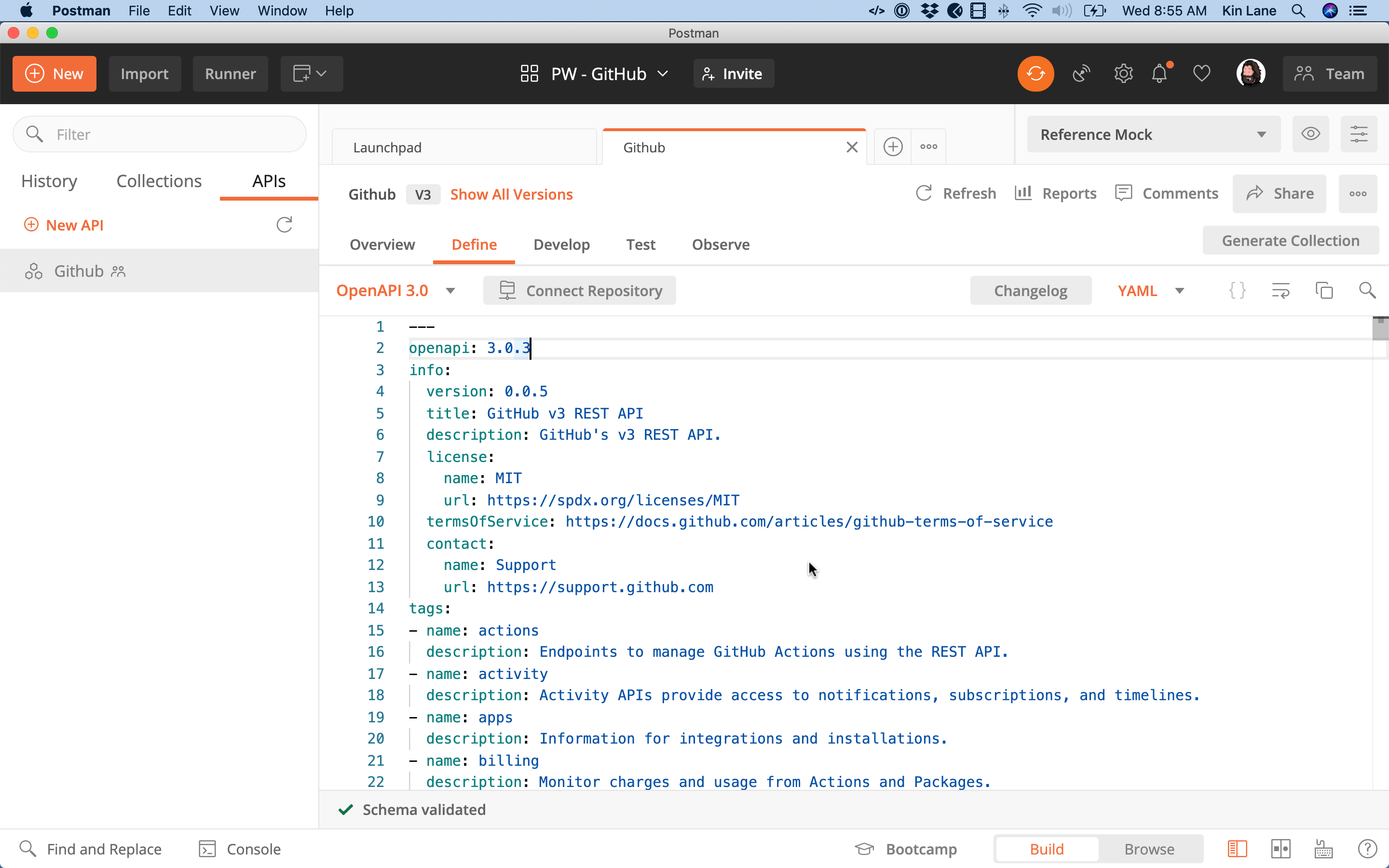The image size is (1389, 868).
Task: Open the Runner
Action: [x=230, y=73]
